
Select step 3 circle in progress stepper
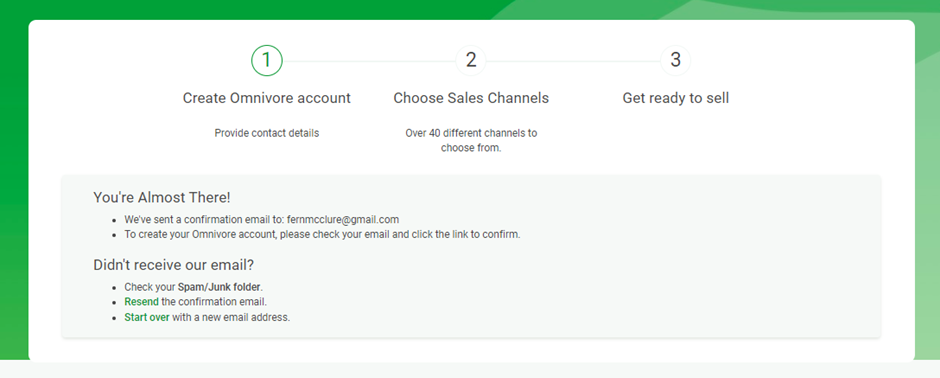676,61
